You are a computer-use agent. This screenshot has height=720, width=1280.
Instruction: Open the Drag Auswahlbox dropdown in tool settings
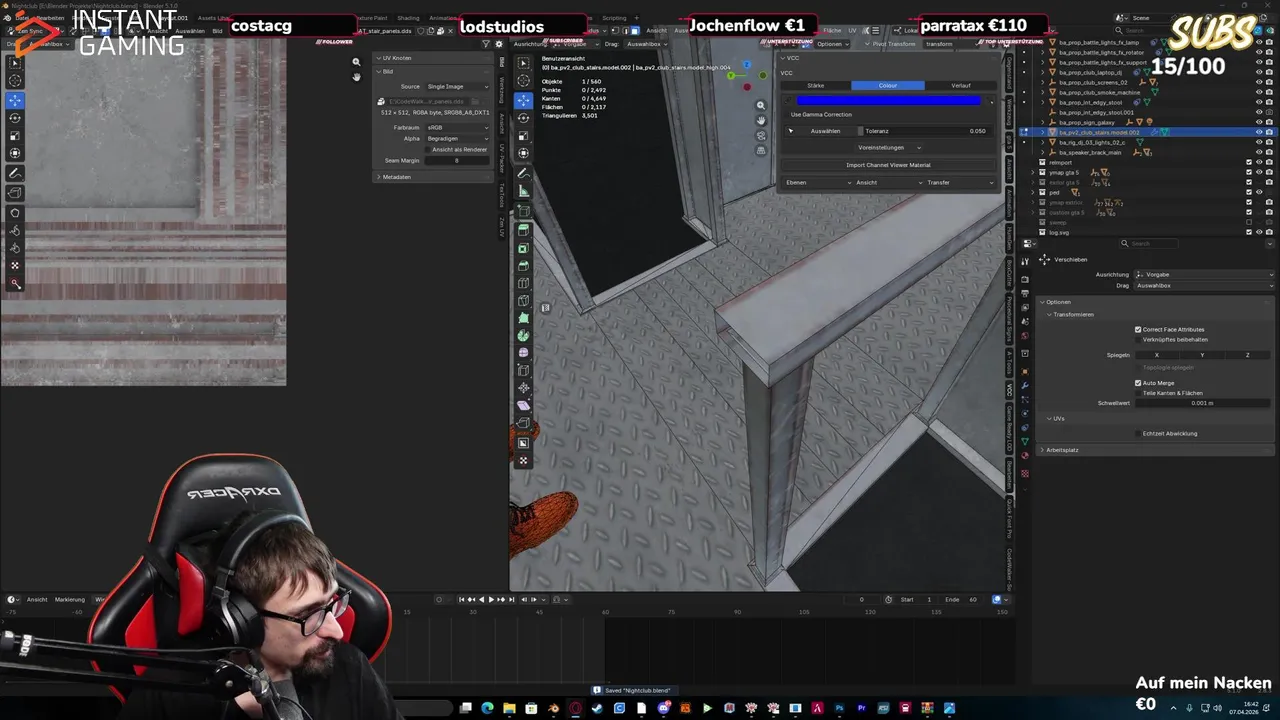pyautogui.click(x=1204, y=285)
